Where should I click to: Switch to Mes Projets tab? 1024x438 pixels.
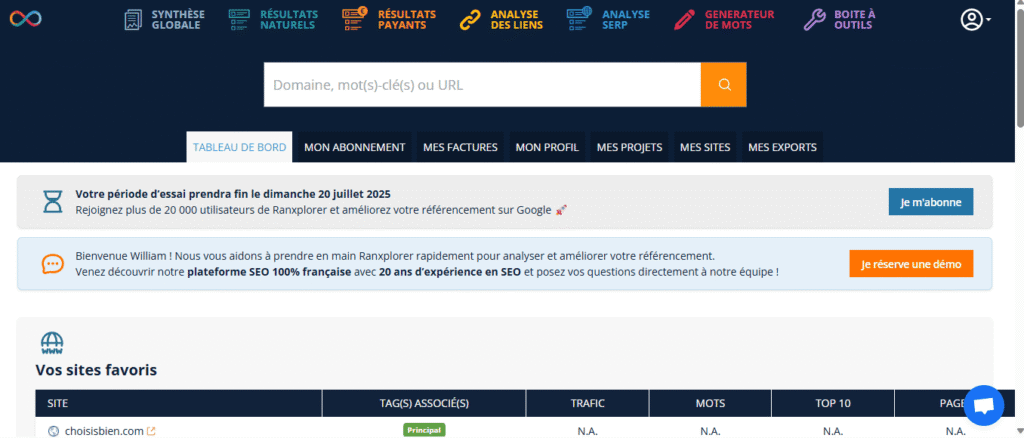(630, 148)
